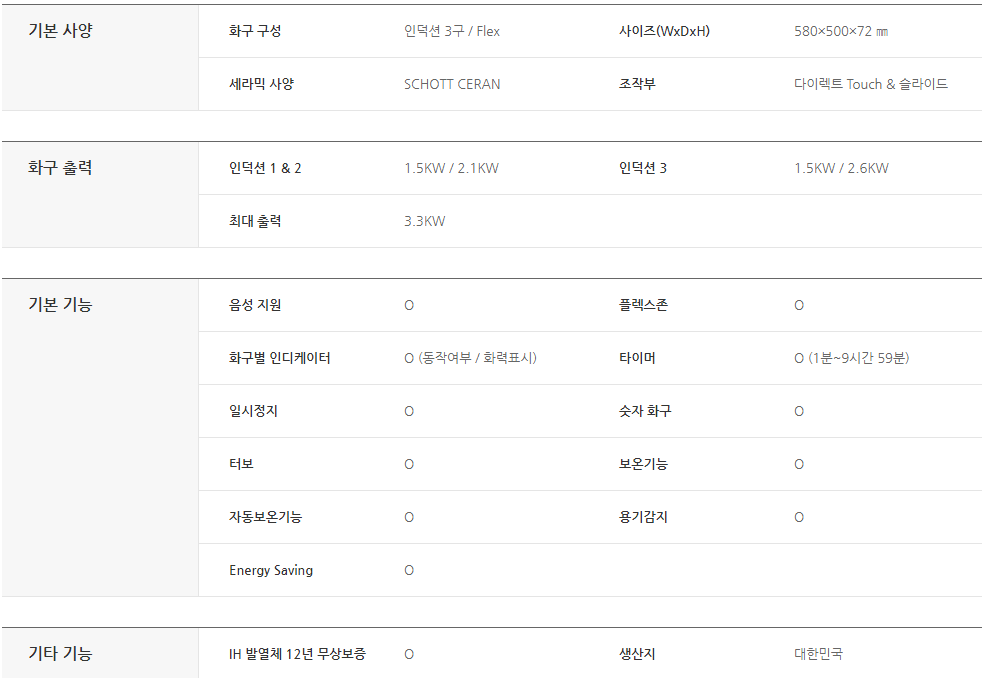Screen dimensions: 983x678
Task: Click the 기본 기능 category label
Action: pyautogui.click(x=60, y=304)
